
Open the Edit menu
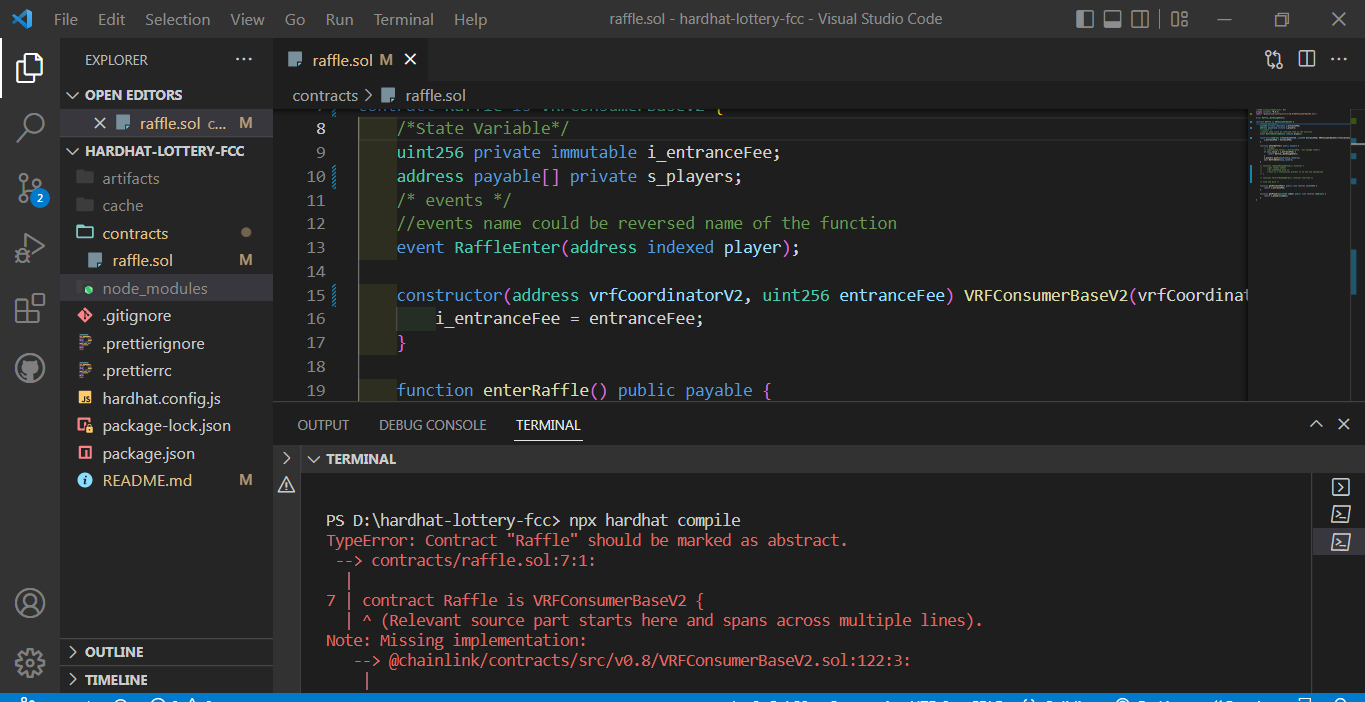click(112, 19)
